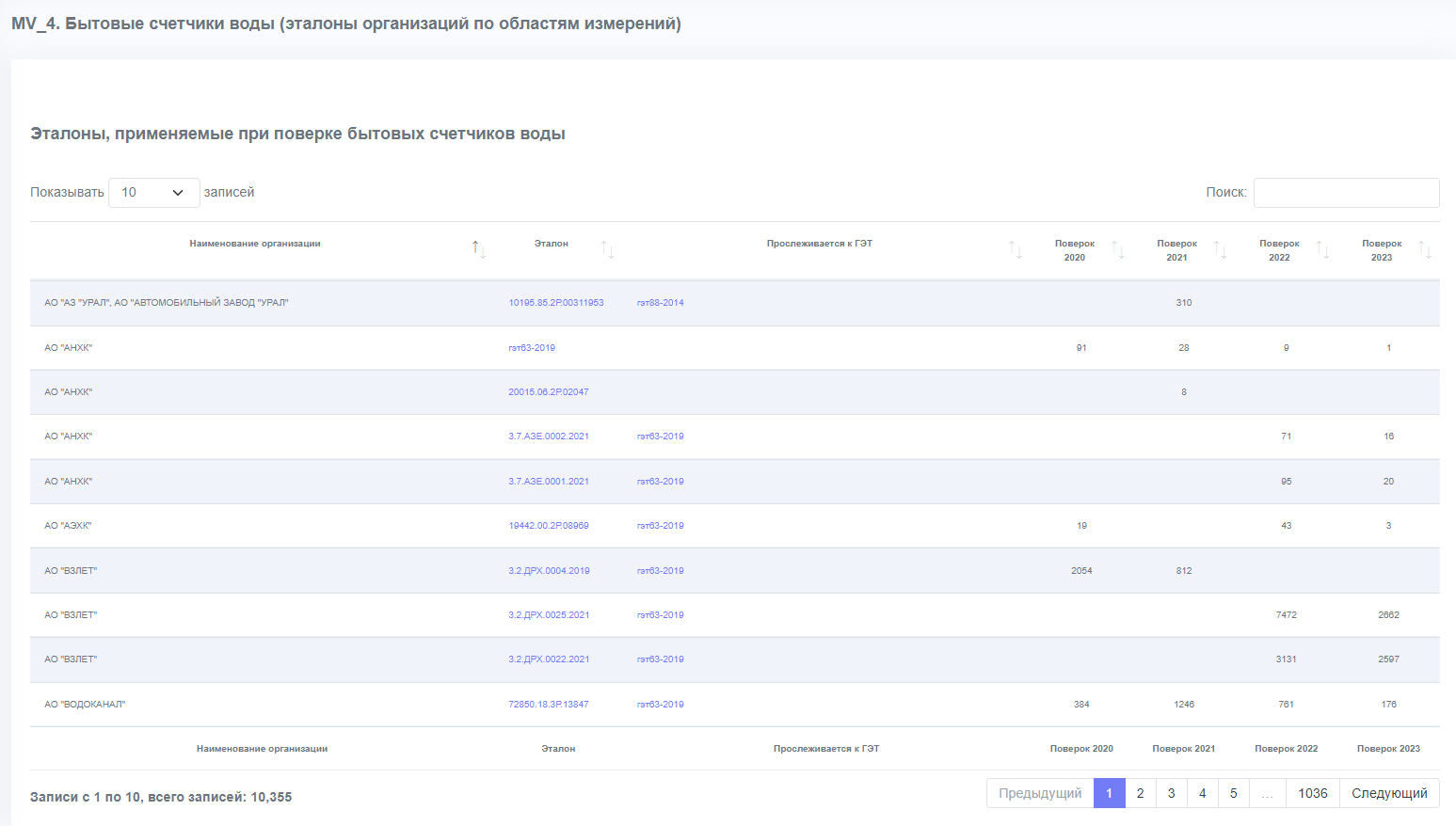This screenshot has width=1456, height=826.
Task: Sort by Эталон column arrows
Action: 608,249
